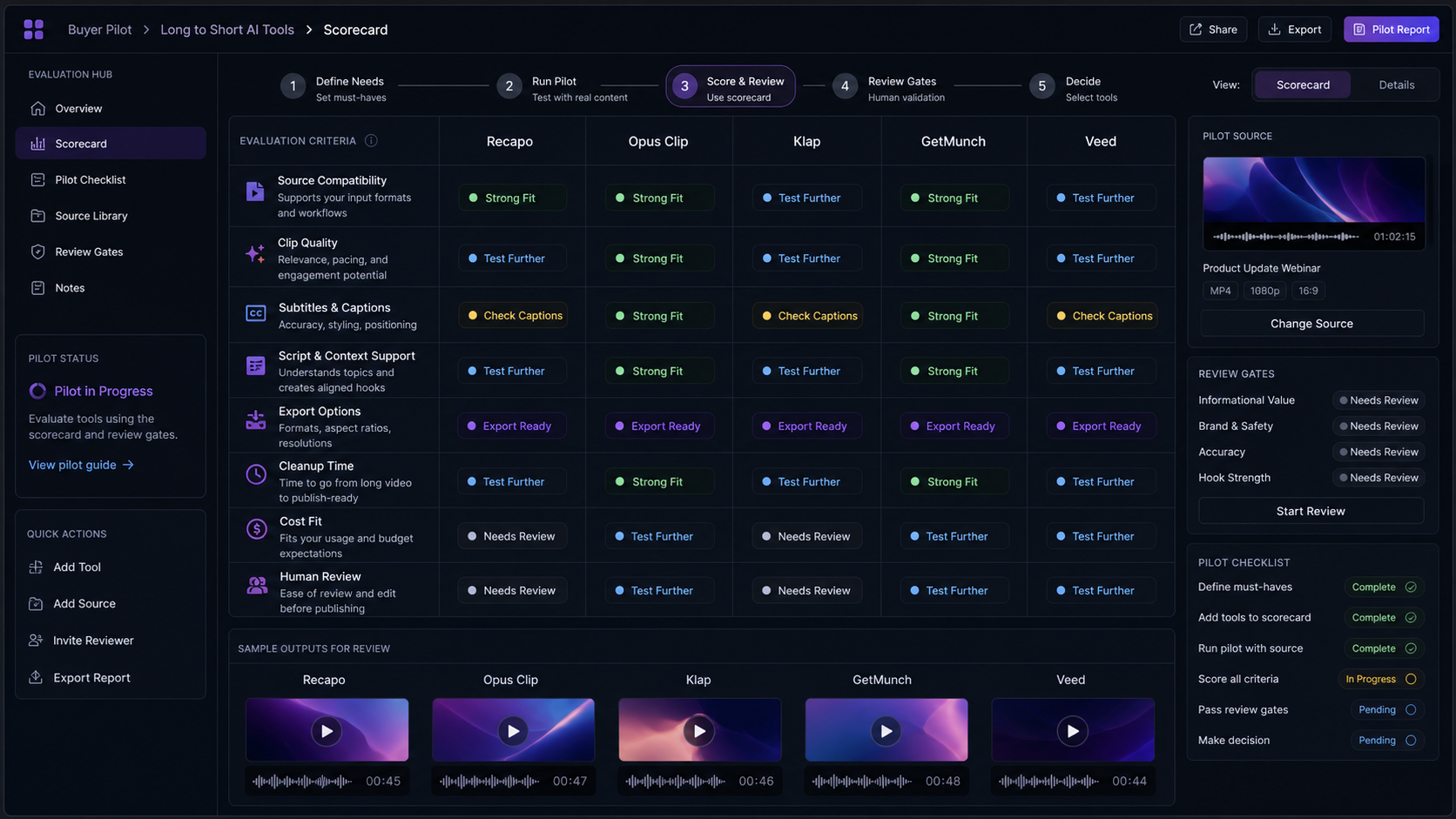Click the Source Library folder icon

37,216
